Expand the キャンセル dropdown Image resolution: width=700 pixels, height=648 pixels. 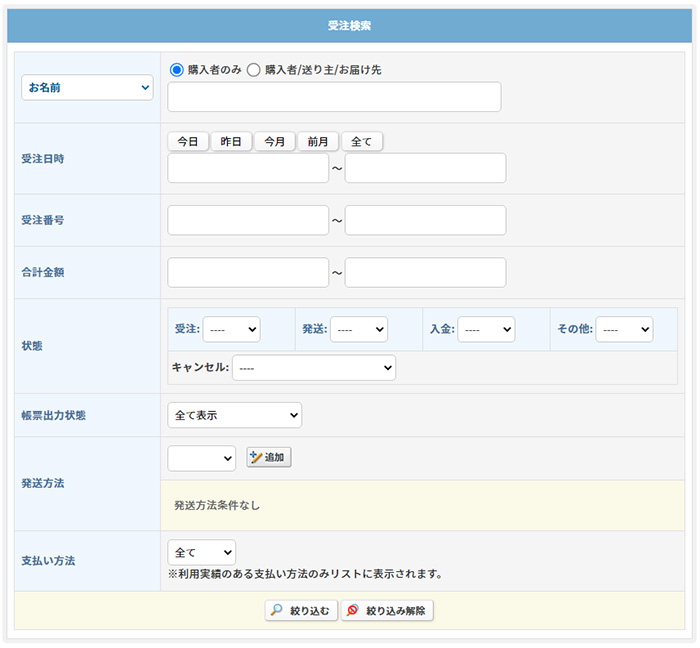tap(314, 368)
